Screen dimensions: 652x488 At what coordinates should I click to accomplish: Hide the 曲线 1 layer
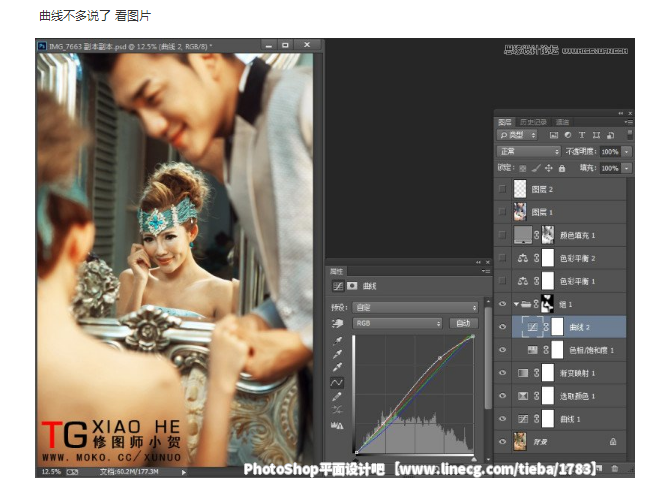click(502, 419)
